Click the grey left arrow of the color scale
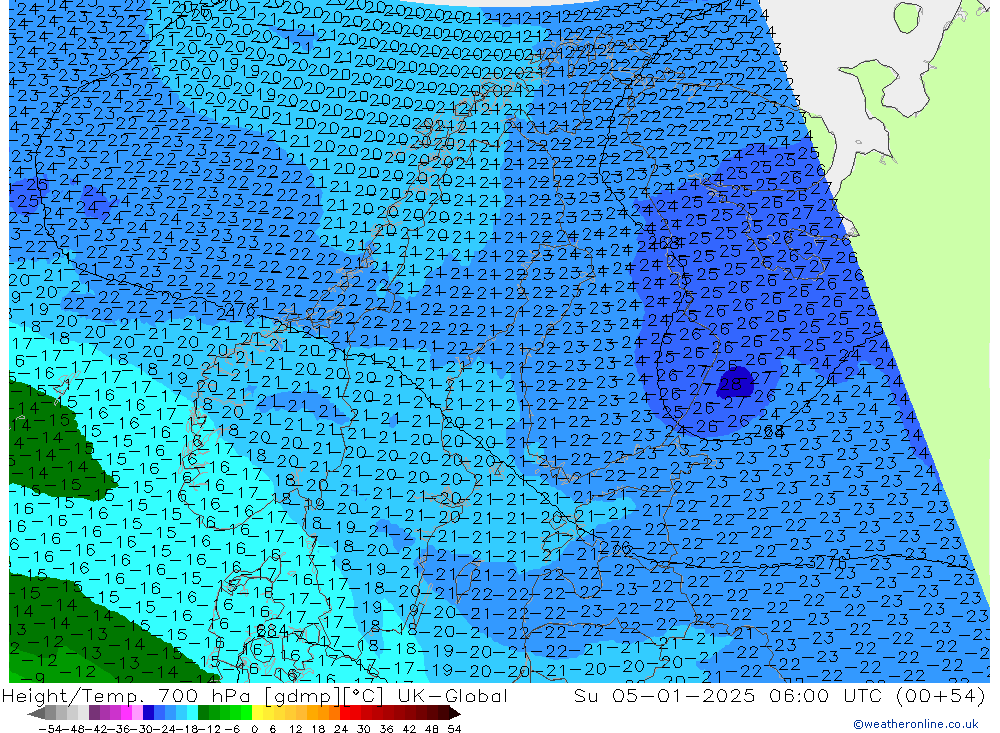Image resolution: width=1000 pixels, height=733 pixels. [x=36, y=713]
